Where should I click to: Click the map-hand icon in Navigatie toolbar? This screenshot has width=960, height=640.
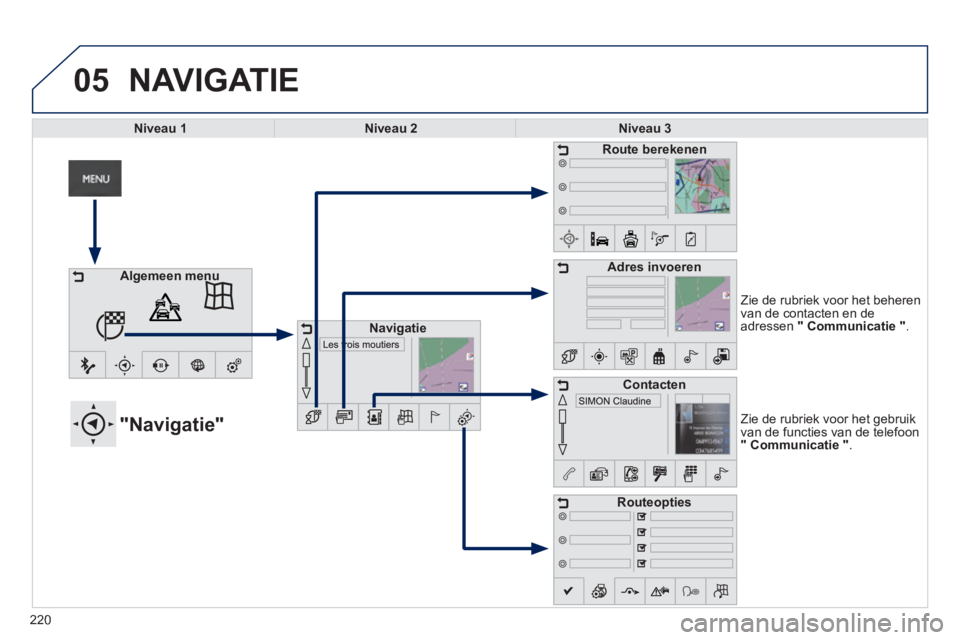pyautogui.click(x=405, y=417)
